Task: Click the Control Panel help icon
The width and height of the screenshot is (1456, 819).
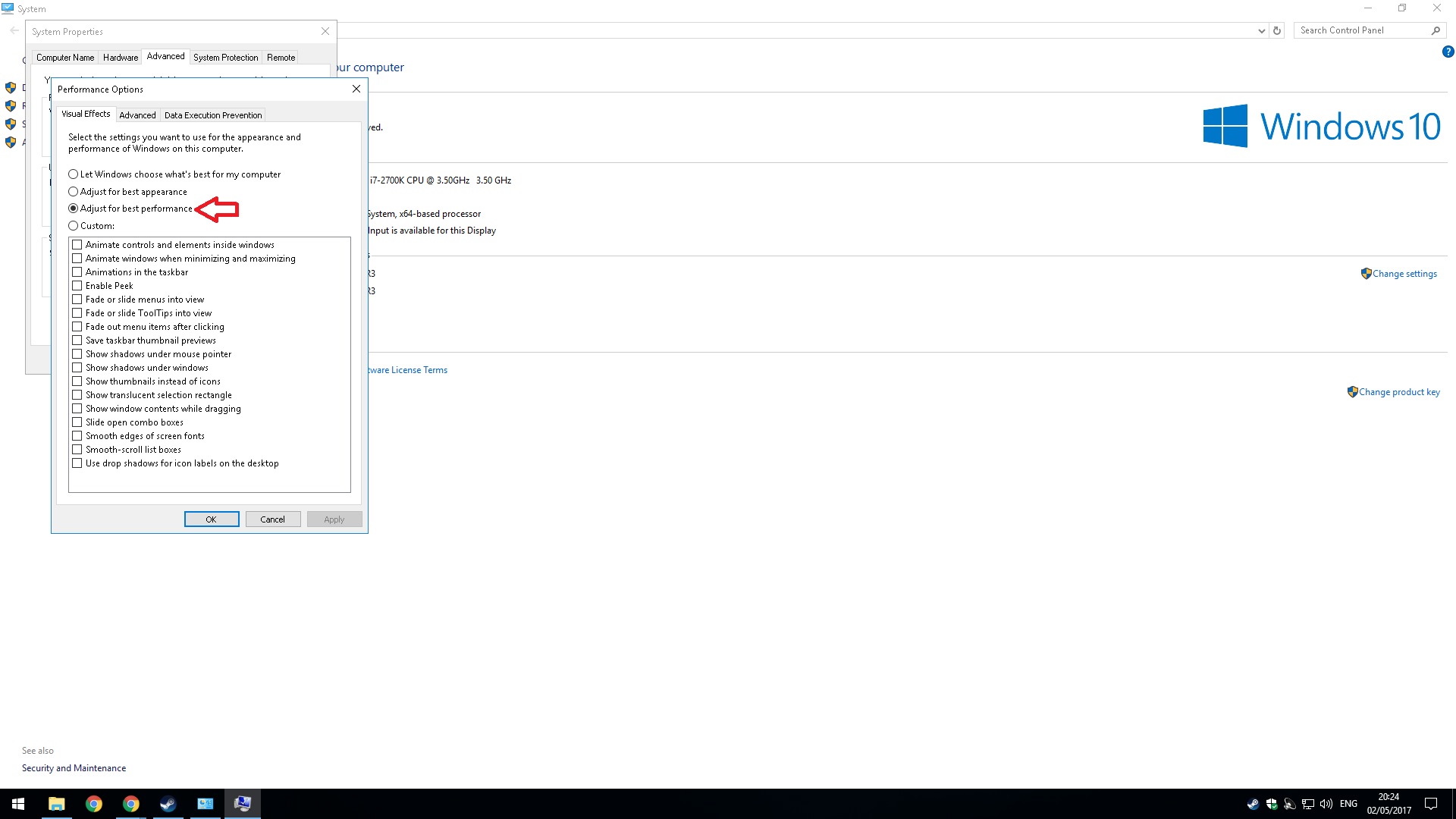Action: click(x=1448, y=52)
